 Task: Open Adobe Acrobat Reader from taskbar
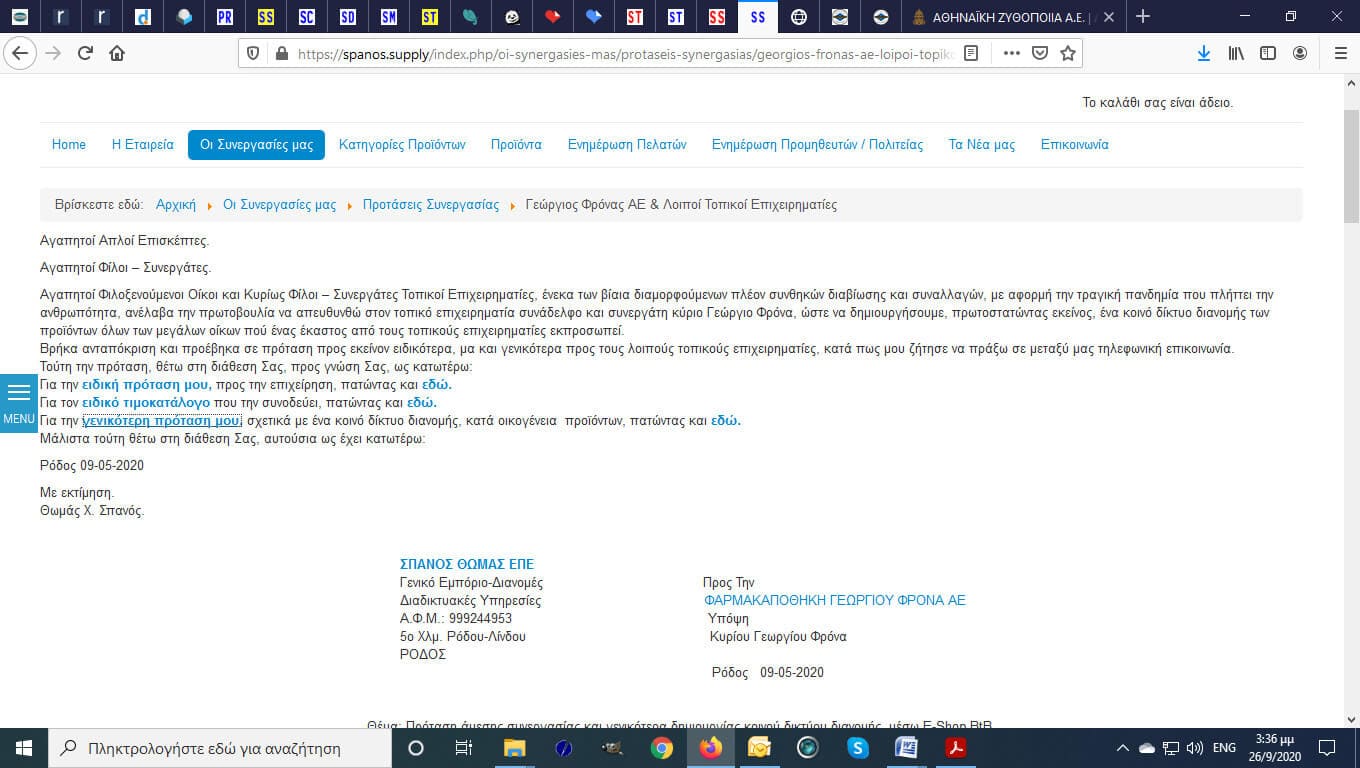coord(956,748)
